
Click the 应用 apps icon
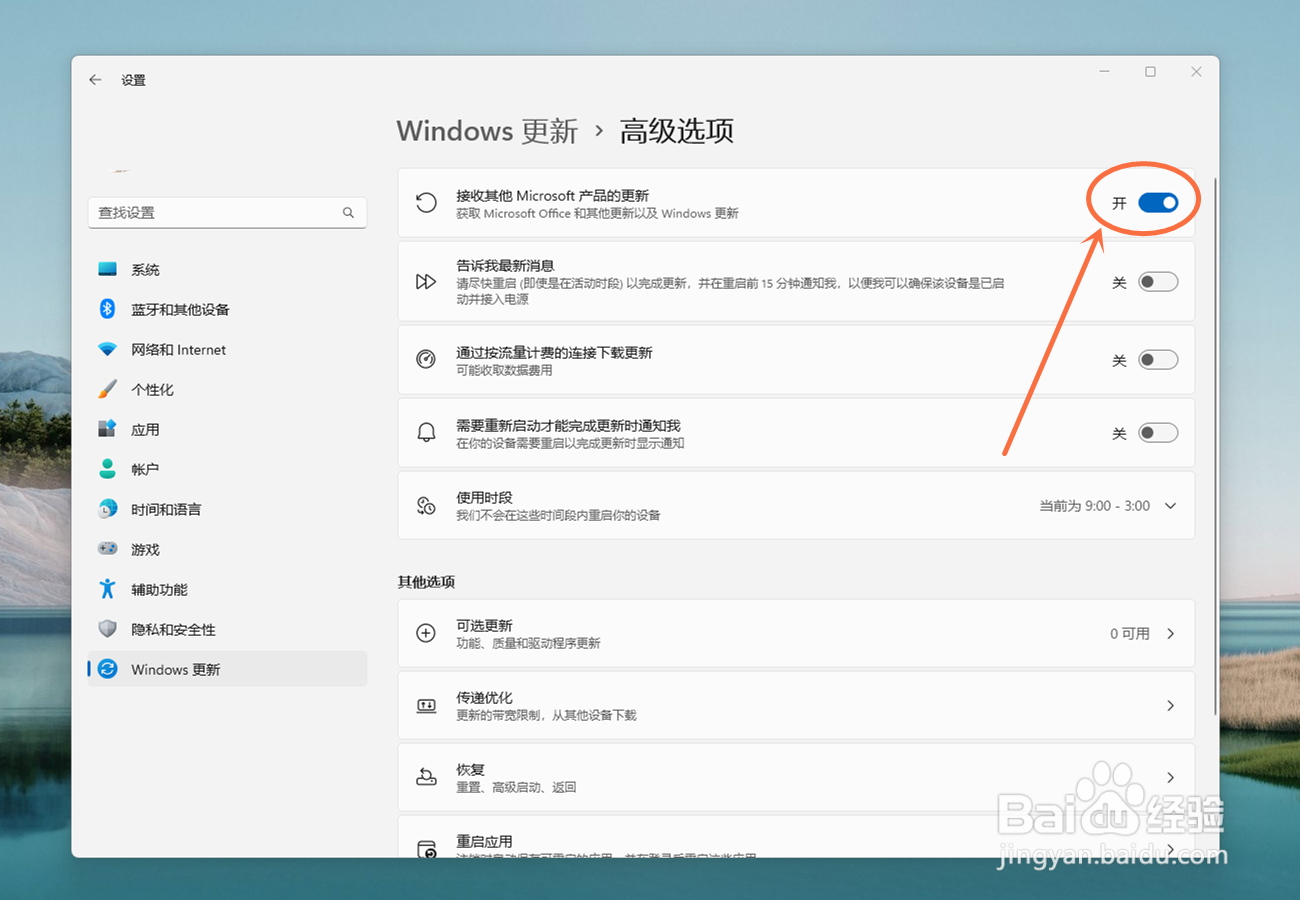(108, 429)
